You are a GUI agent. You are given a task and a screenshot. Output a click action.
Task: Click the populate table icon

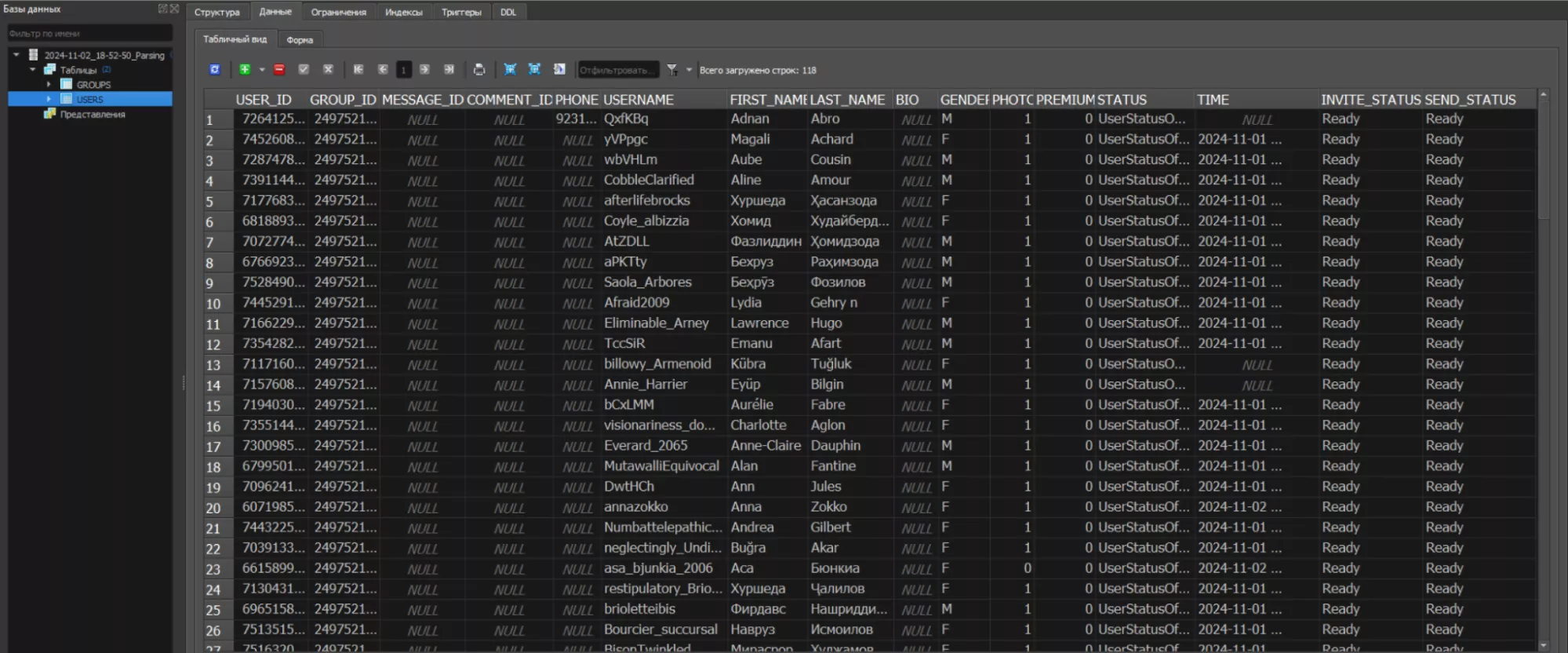(559, 70)
